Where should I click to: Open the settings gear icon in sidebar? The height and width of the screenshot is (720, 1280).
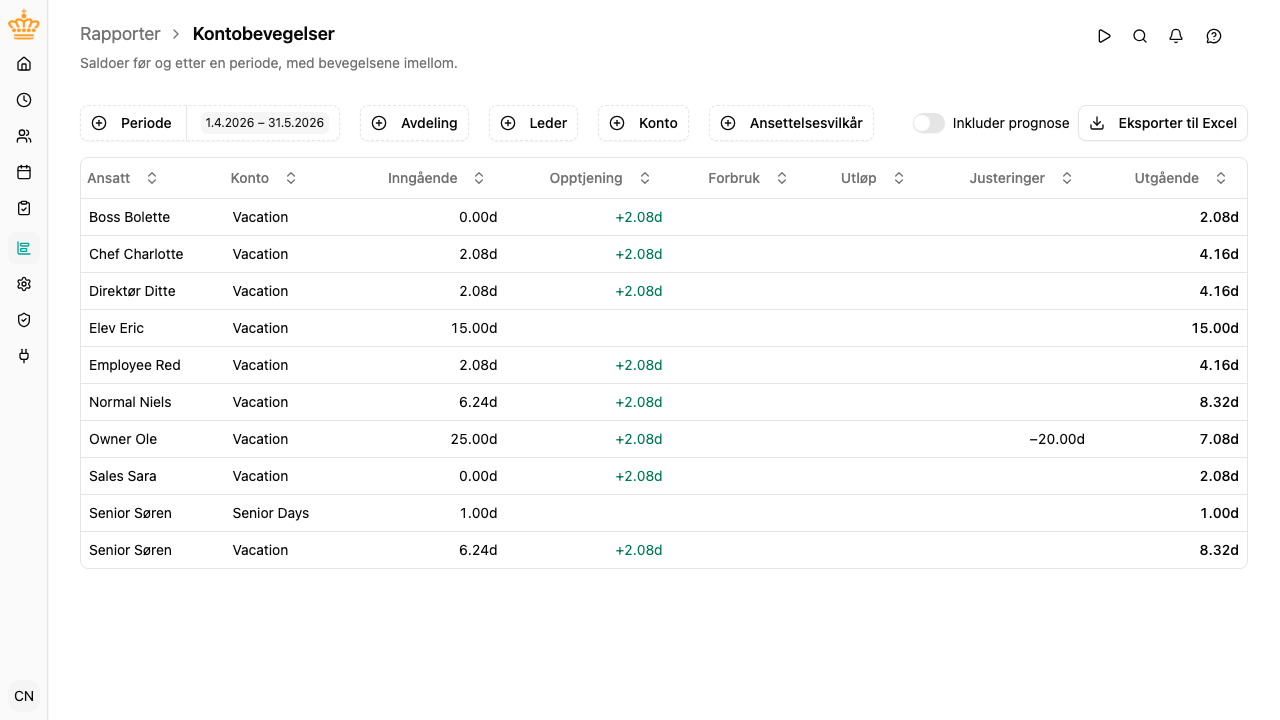[x=24, y=284]
